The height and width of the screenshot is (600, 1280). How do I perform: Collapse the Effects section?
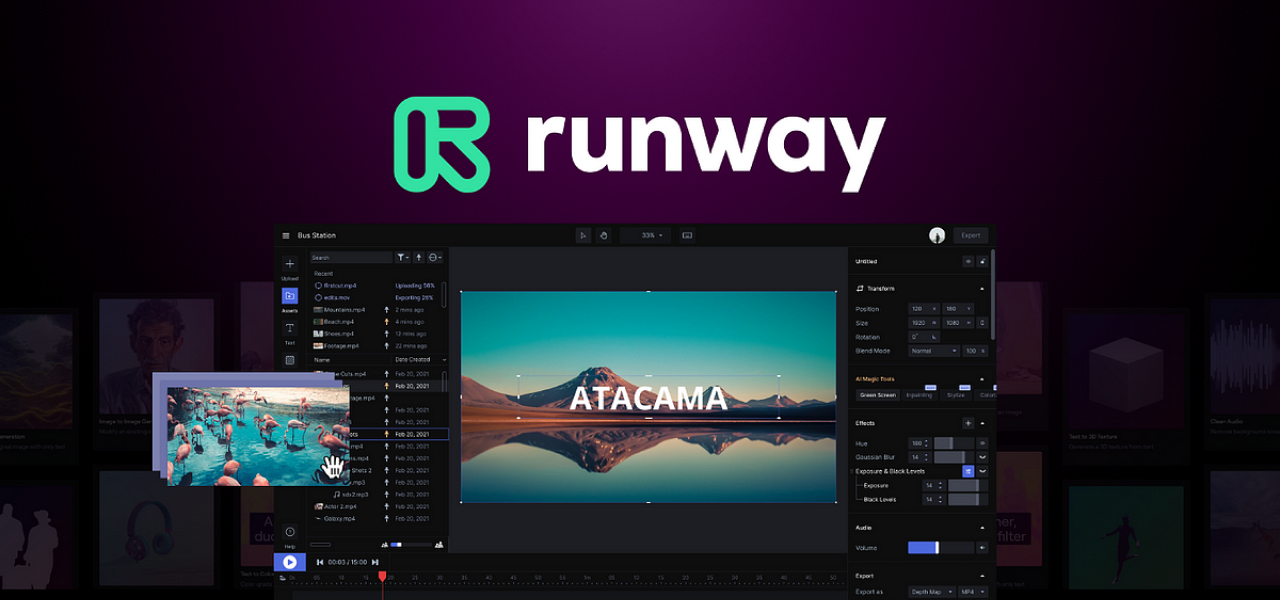982,423
